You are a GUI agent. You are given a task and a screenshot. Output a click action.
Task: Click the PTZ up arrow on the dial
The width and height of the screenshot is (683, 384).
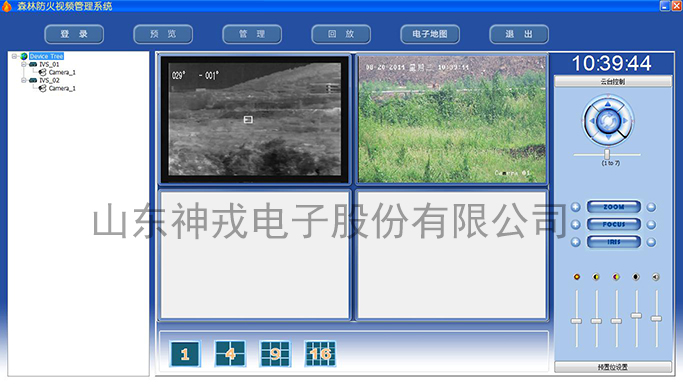coord(608,104)
